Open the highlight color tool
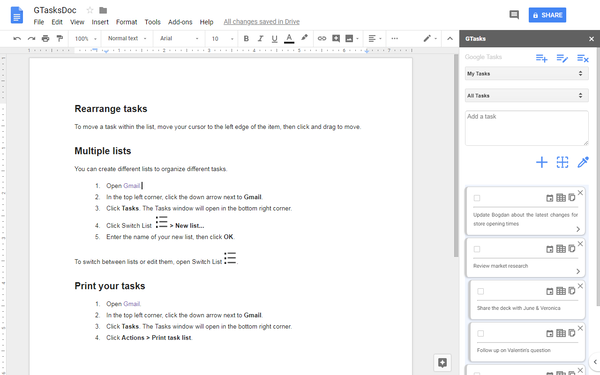The image size is (600, 375). 304,38
